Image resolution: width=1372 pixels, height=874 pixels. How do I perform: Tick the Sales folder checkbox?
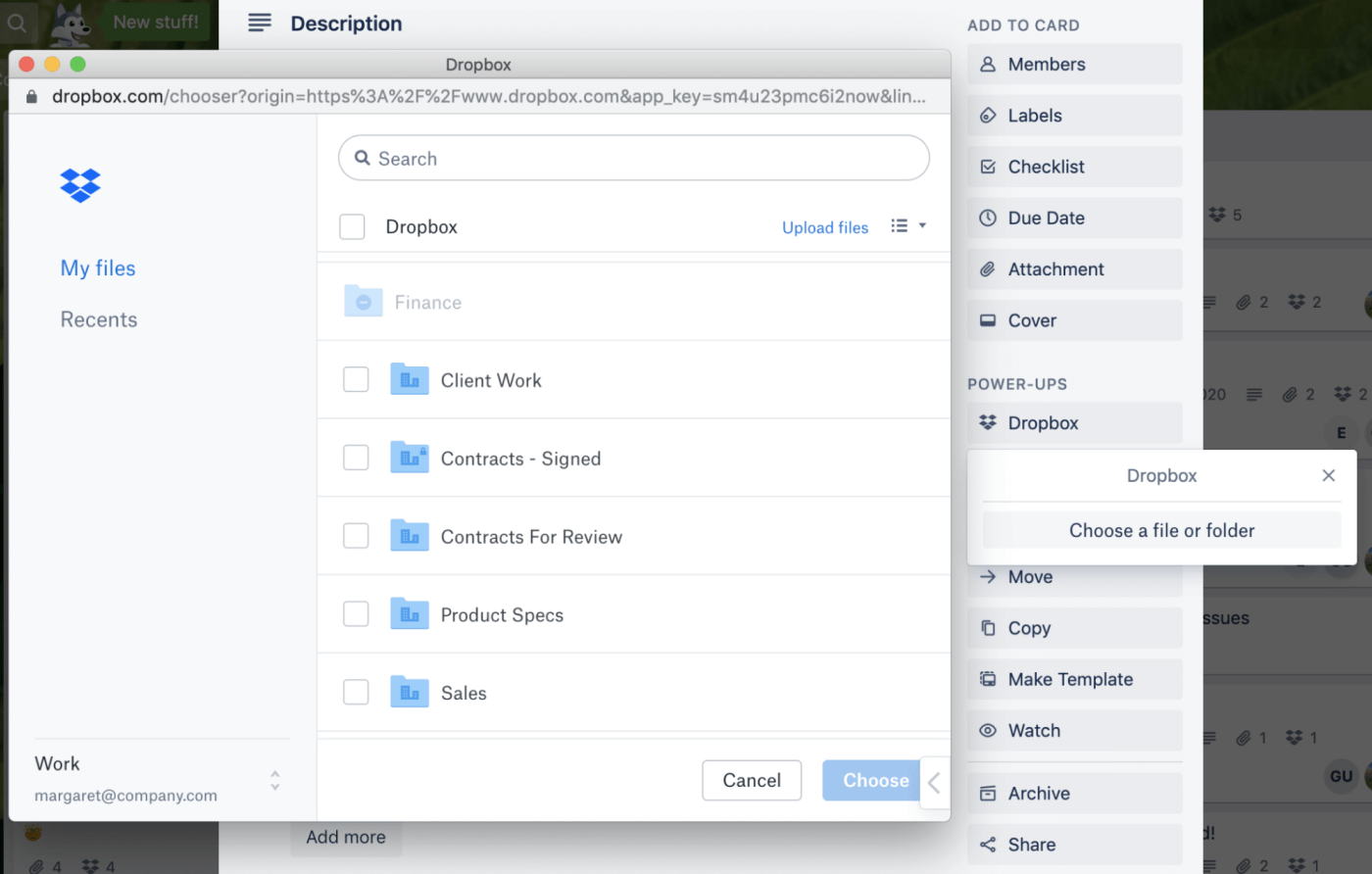[356, 692]
